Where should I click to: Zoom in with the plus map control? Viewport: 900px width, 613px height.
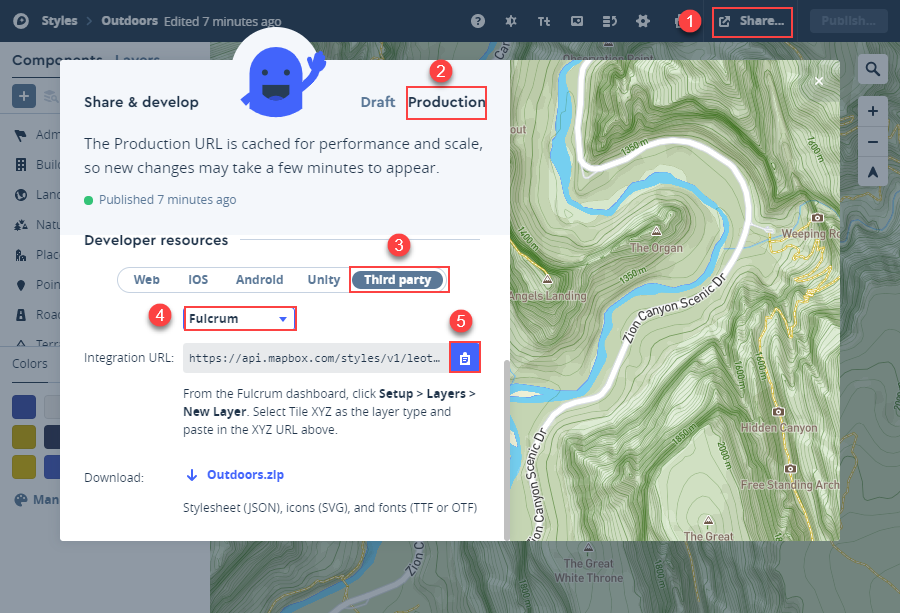click(x=872, y=111)
